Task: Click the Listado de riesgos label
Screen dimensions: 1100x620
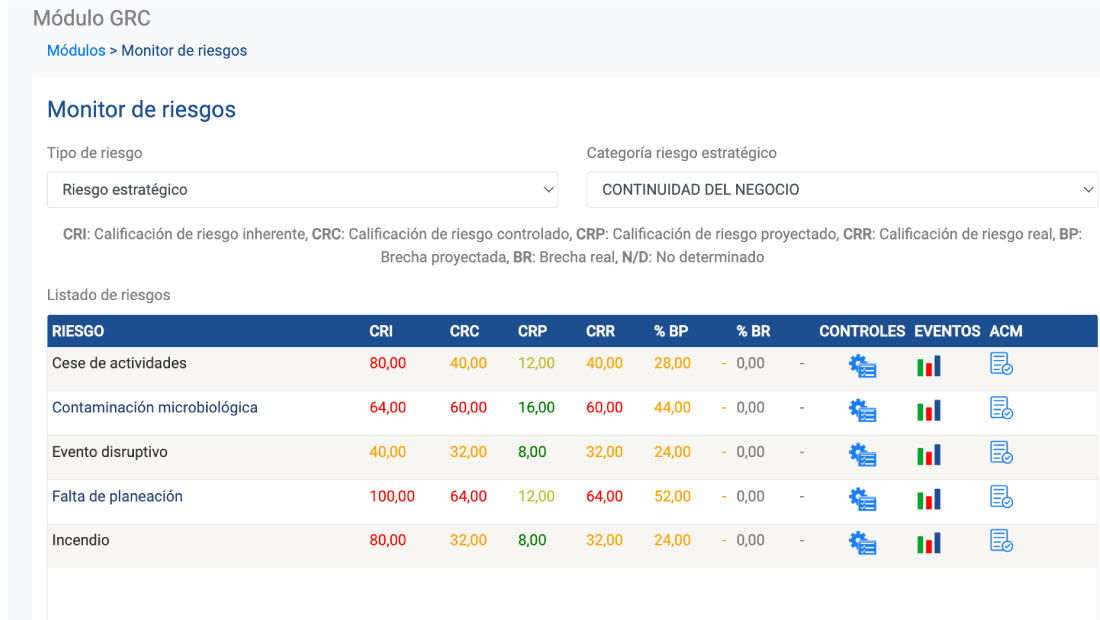Action: [x=109, y=295]
